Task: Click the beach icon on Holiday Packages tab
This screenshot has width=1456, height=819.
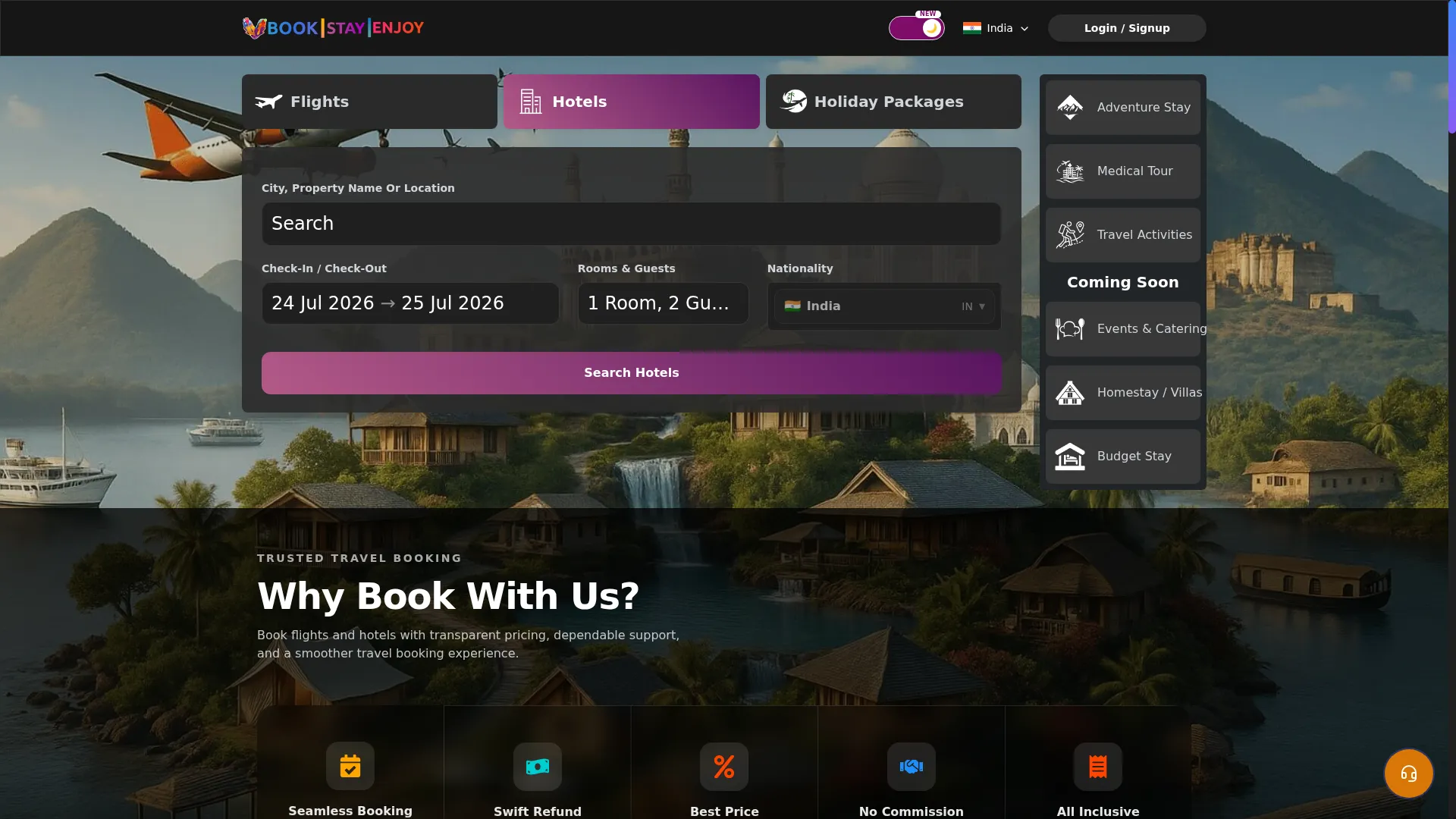Action: 794,101
